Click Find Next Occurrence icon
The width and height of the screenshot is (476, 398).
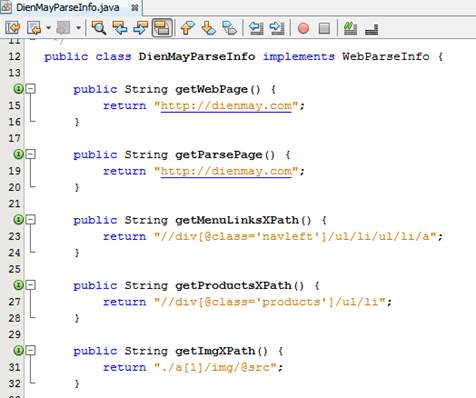pos(141,28)
